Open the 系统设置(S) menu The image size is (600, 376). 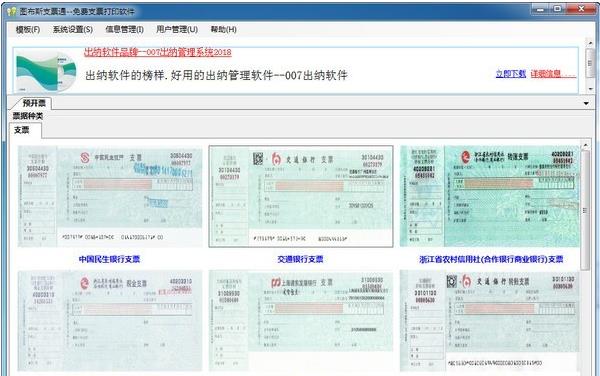[73, 29]
